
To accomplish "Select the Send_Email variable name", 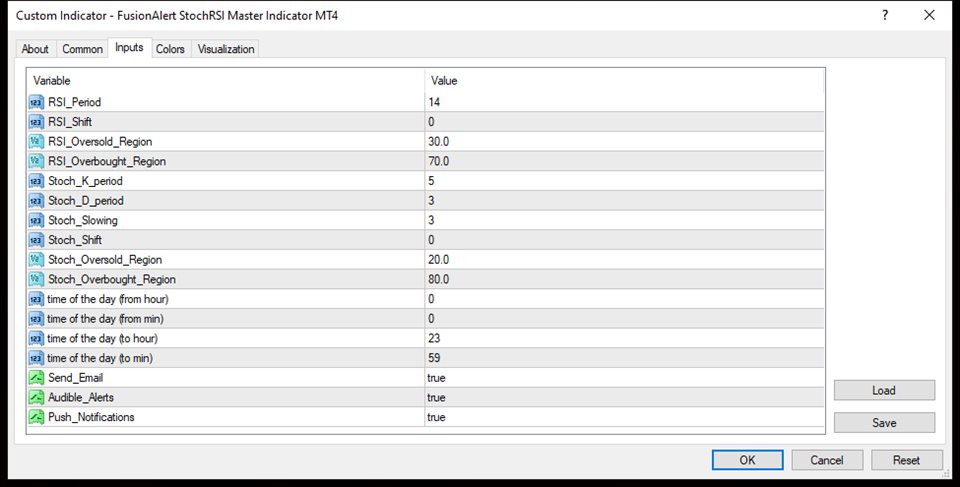I will pyautogui.click(x=75, y=377).
